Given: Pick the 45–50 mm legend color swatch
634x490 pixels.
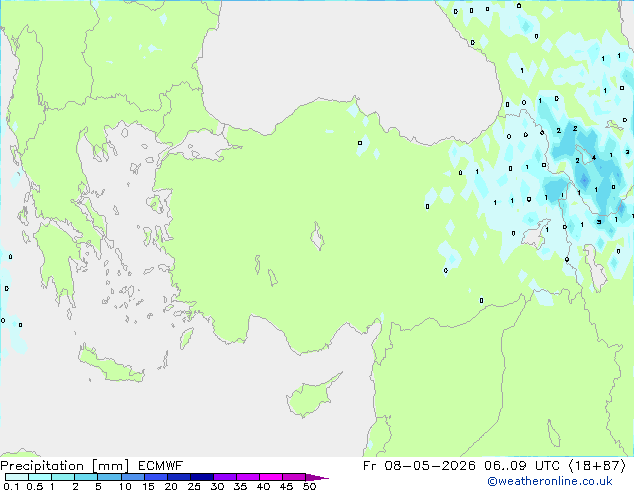Looking at the screenshot, I should (294, 477).
